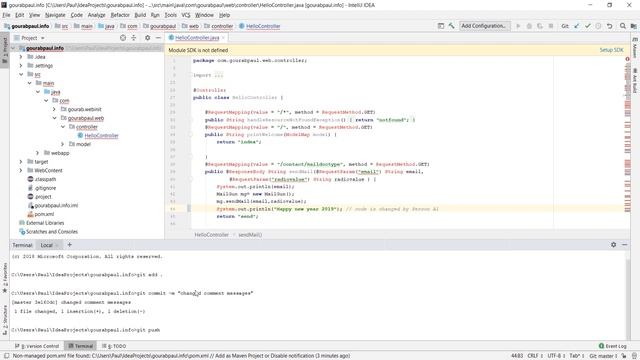Expand the .idea folder
The height and width of the screenshot is (360, 640).
pos(21,57)
